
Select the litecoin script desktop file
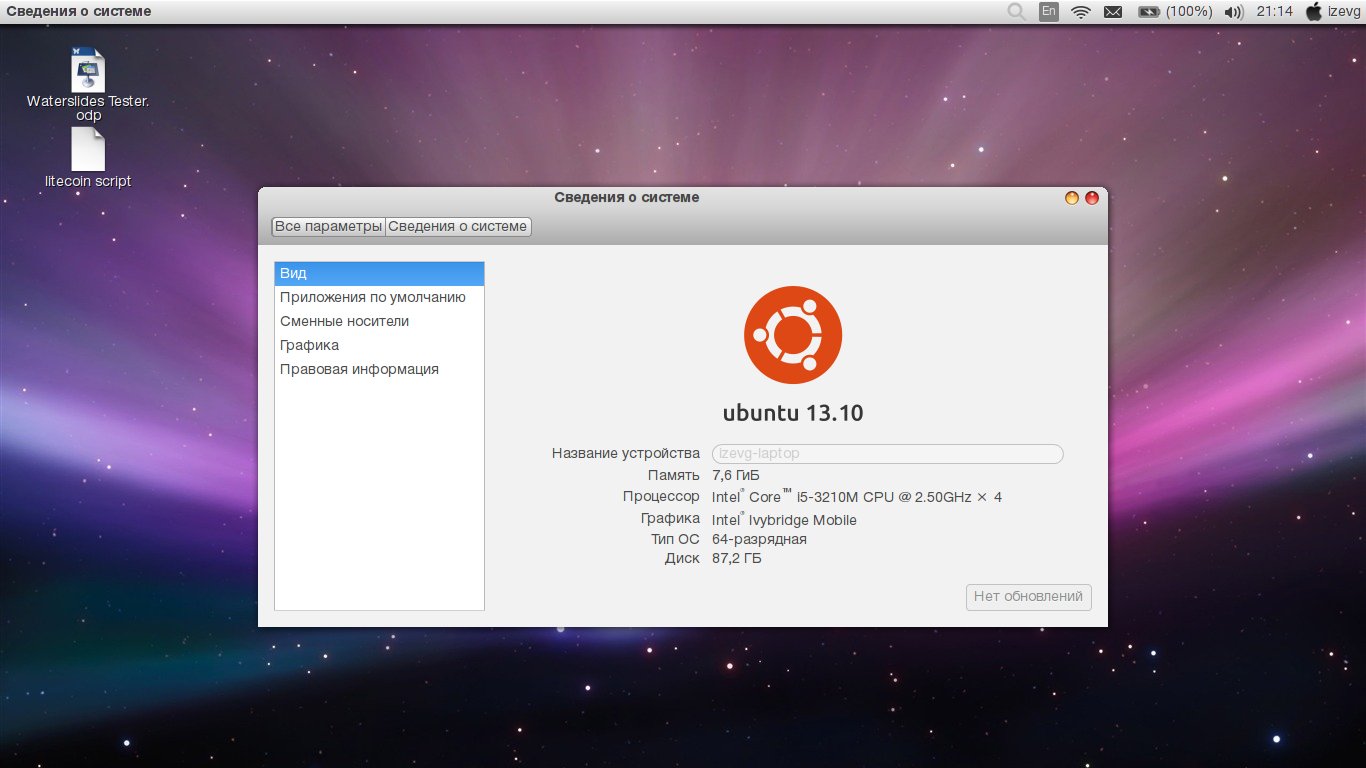[x=88, y=159]
